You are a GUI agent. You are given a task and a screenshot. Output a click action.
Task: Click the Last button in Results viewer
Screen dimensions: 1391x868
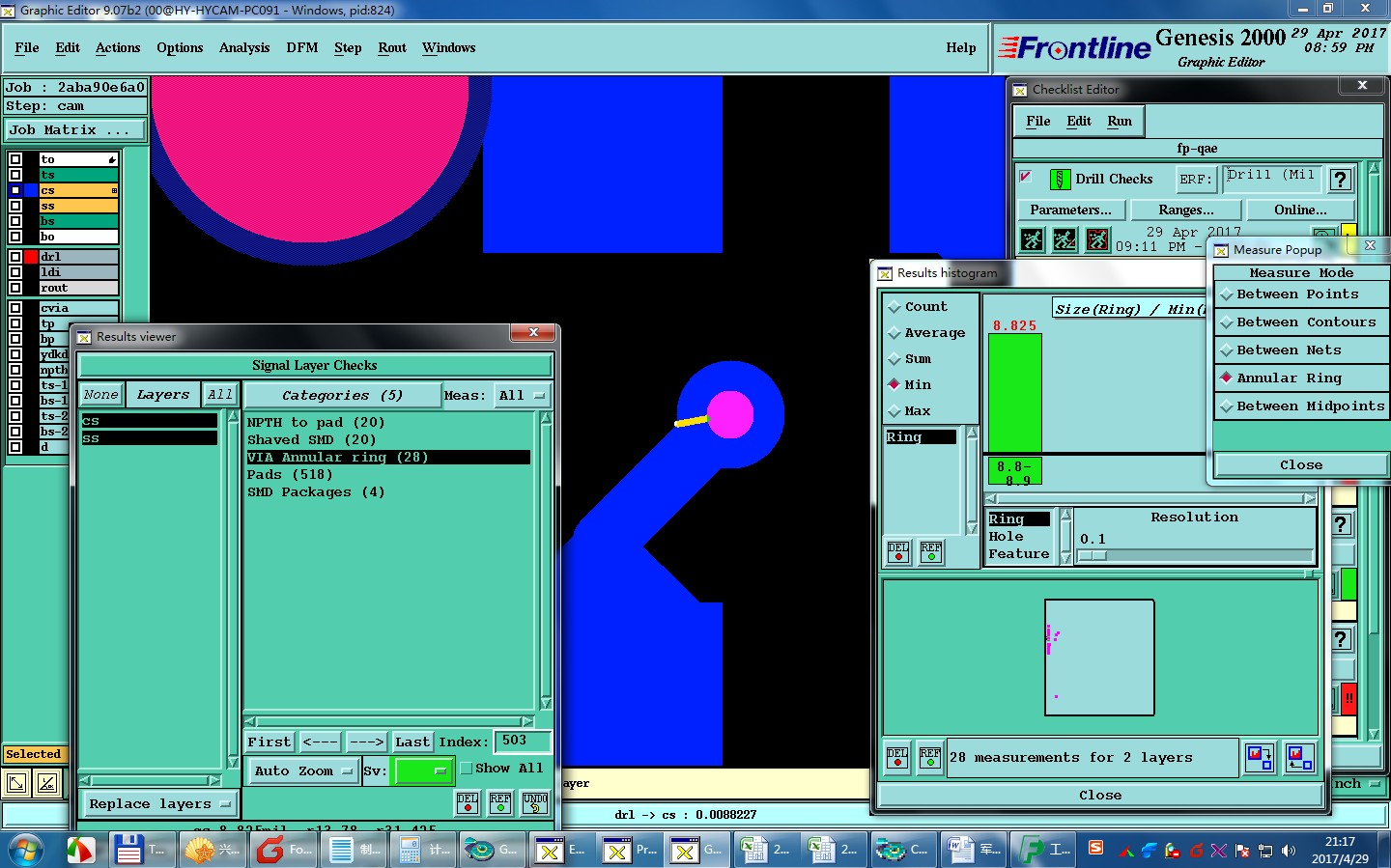click(x=412, y=742)
